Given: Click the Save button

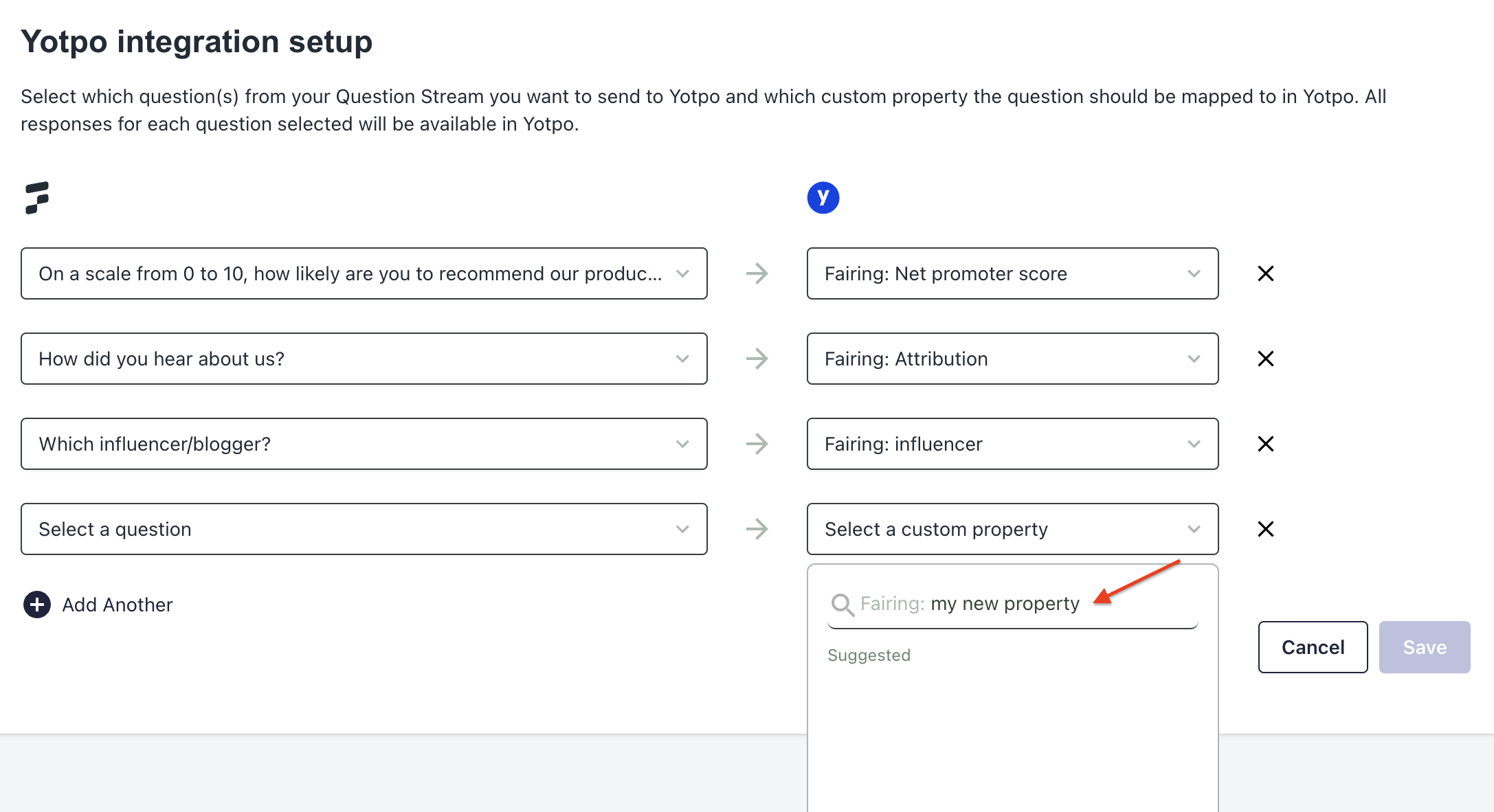Looking at the screenshot, I should click(x=1424, y=646).
